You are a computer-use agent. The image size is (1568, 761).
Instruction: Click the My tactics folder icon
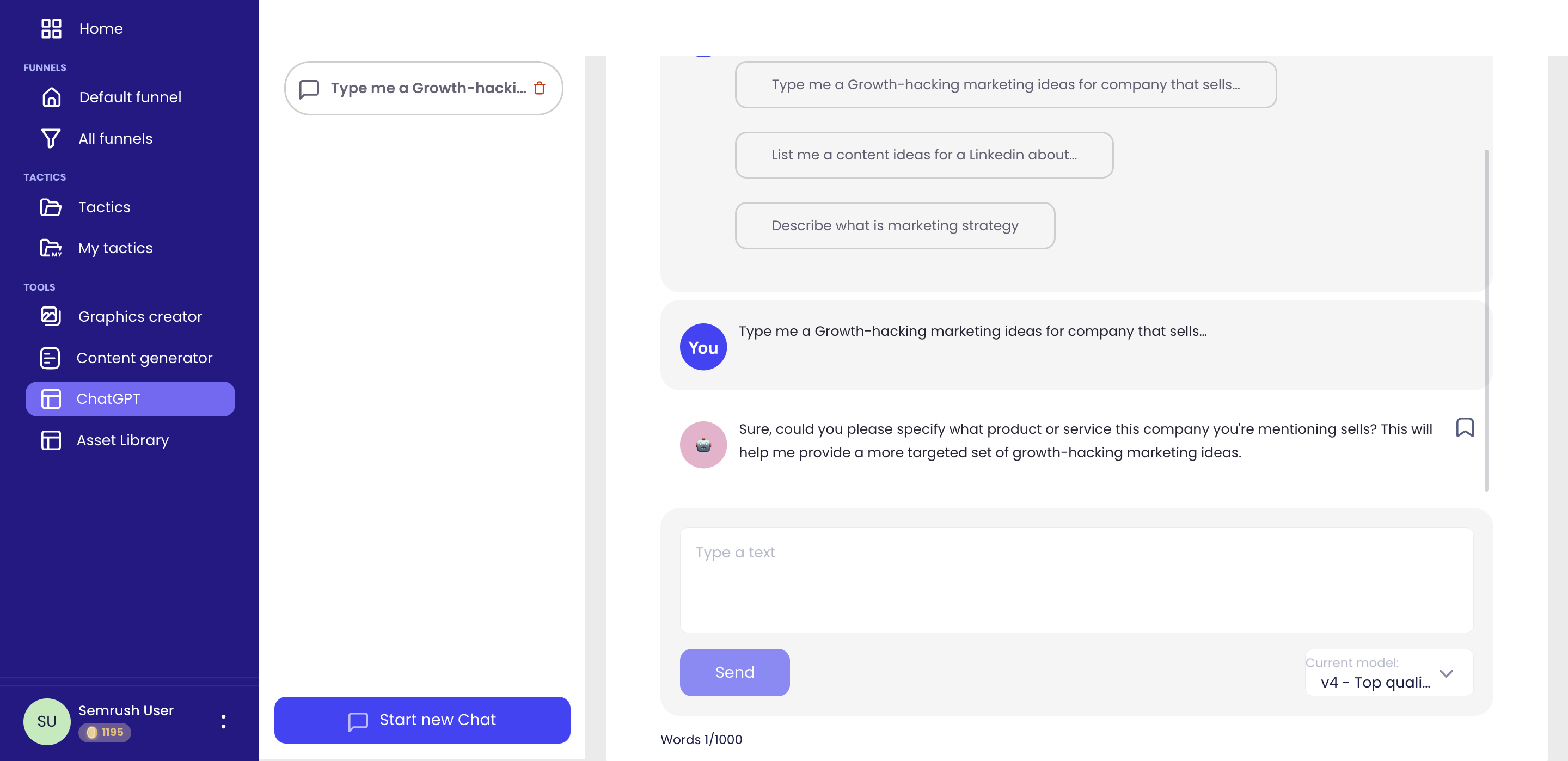coord(51,248)
